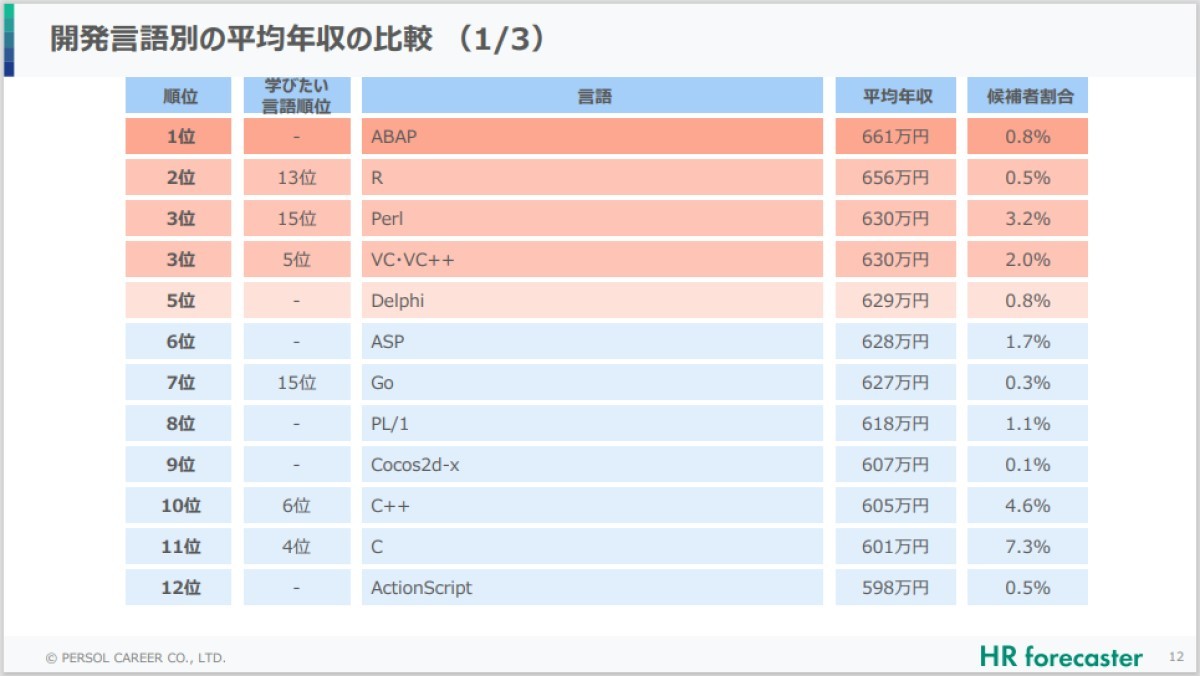This screenshot has width=1200, height=676.
Task: Select the ABAP language cell
Action: pyautogui.click(x=592, y=136)
